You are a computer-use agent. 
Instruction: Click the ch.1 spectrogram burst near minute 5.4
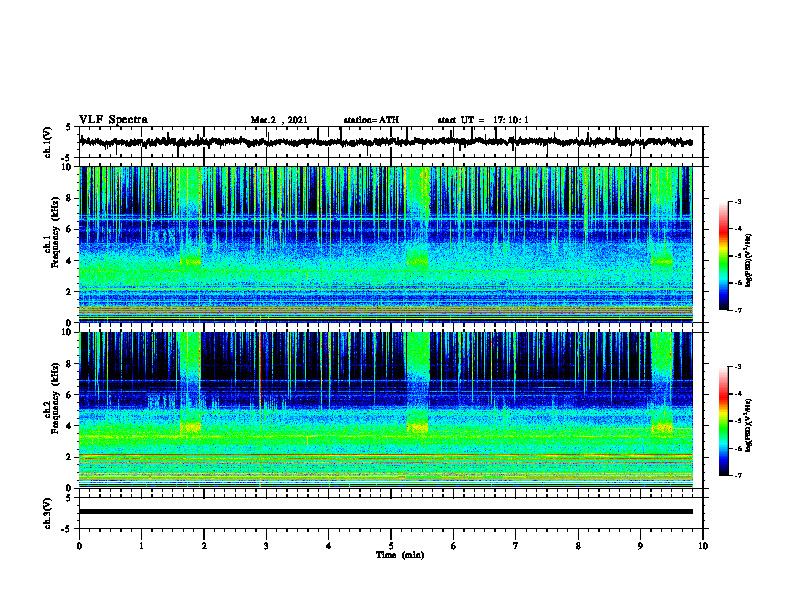pyautogui.click(x=418, y=217)
